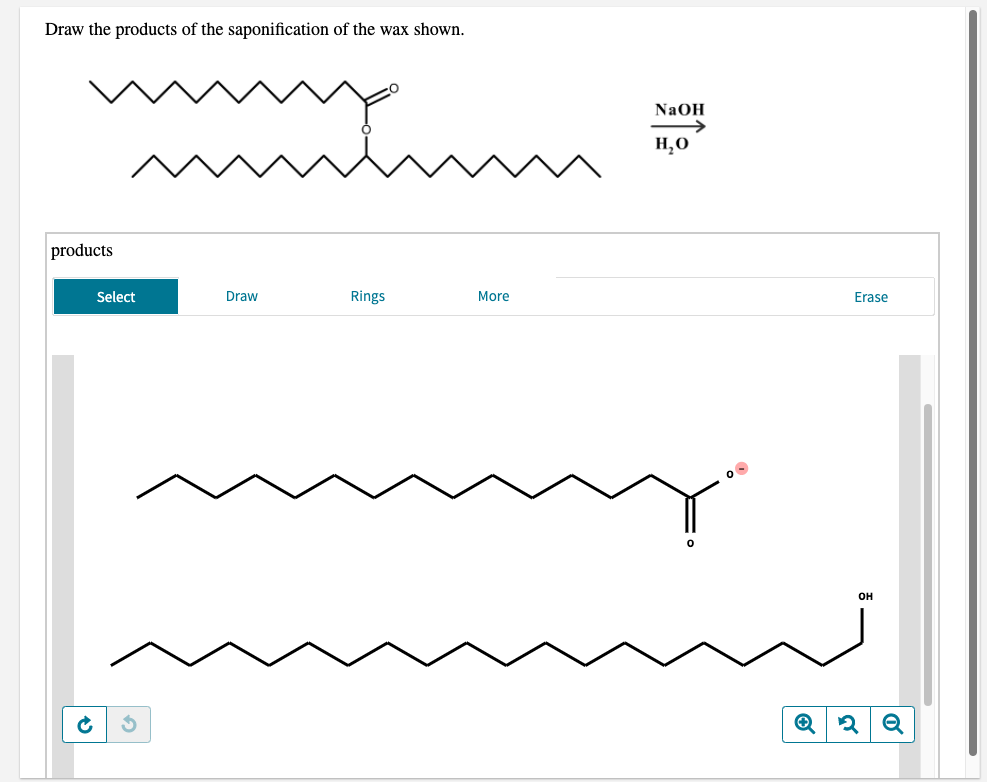The width and height of the screenshot is (987, 782).
Task: Click the pink minus charge badge on oxygen
Action: pos(741,468)
